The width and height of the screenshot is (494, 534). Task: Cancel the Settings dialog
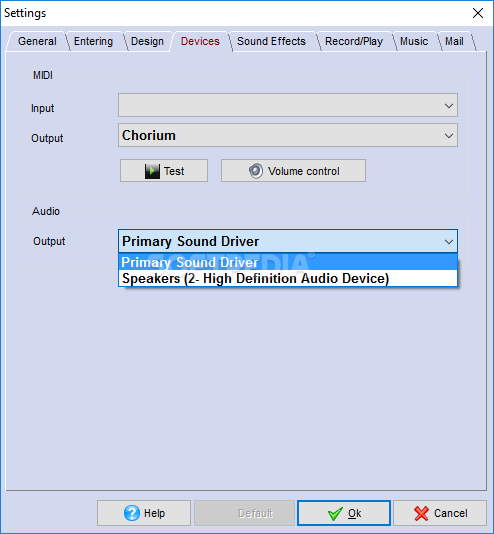[x=440, y=513]
